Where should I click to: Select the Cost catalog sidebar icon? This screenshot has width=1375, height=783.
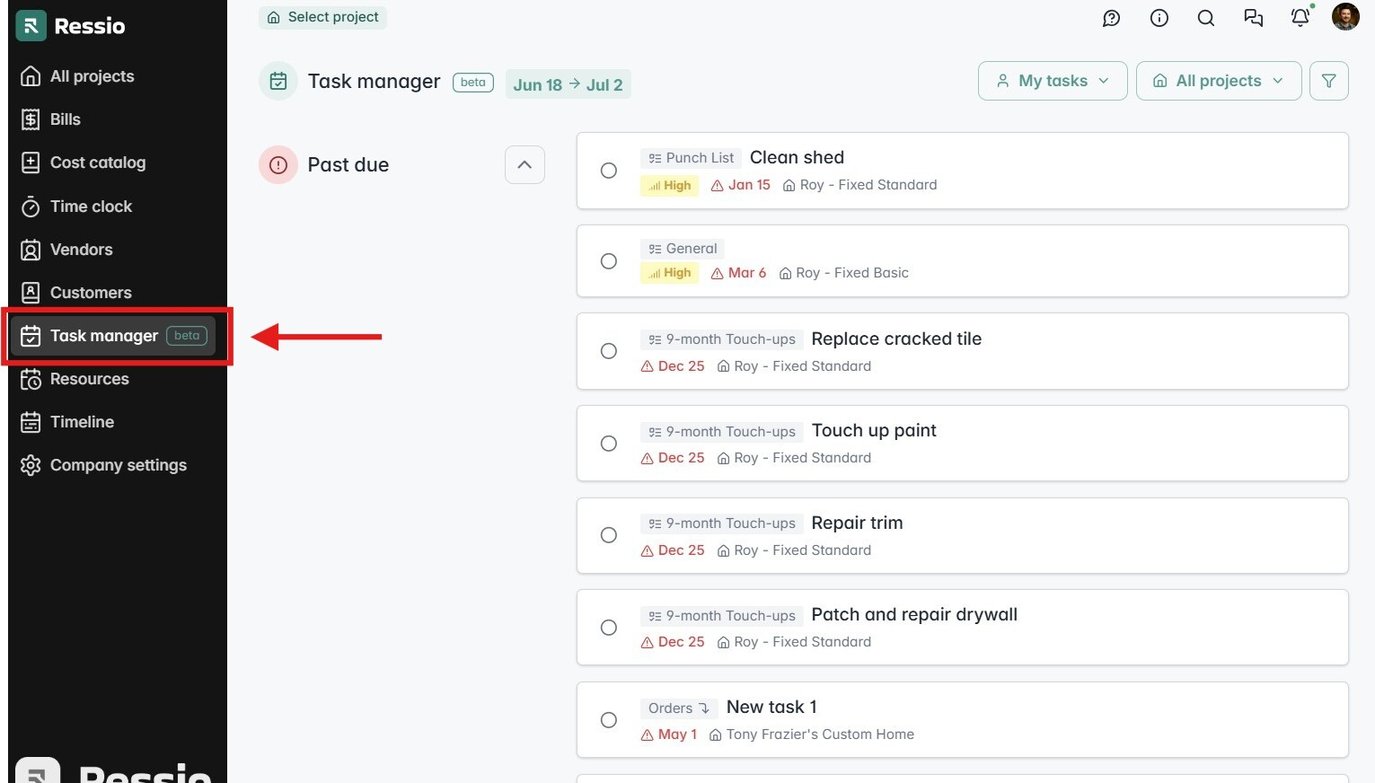point(30,162)
